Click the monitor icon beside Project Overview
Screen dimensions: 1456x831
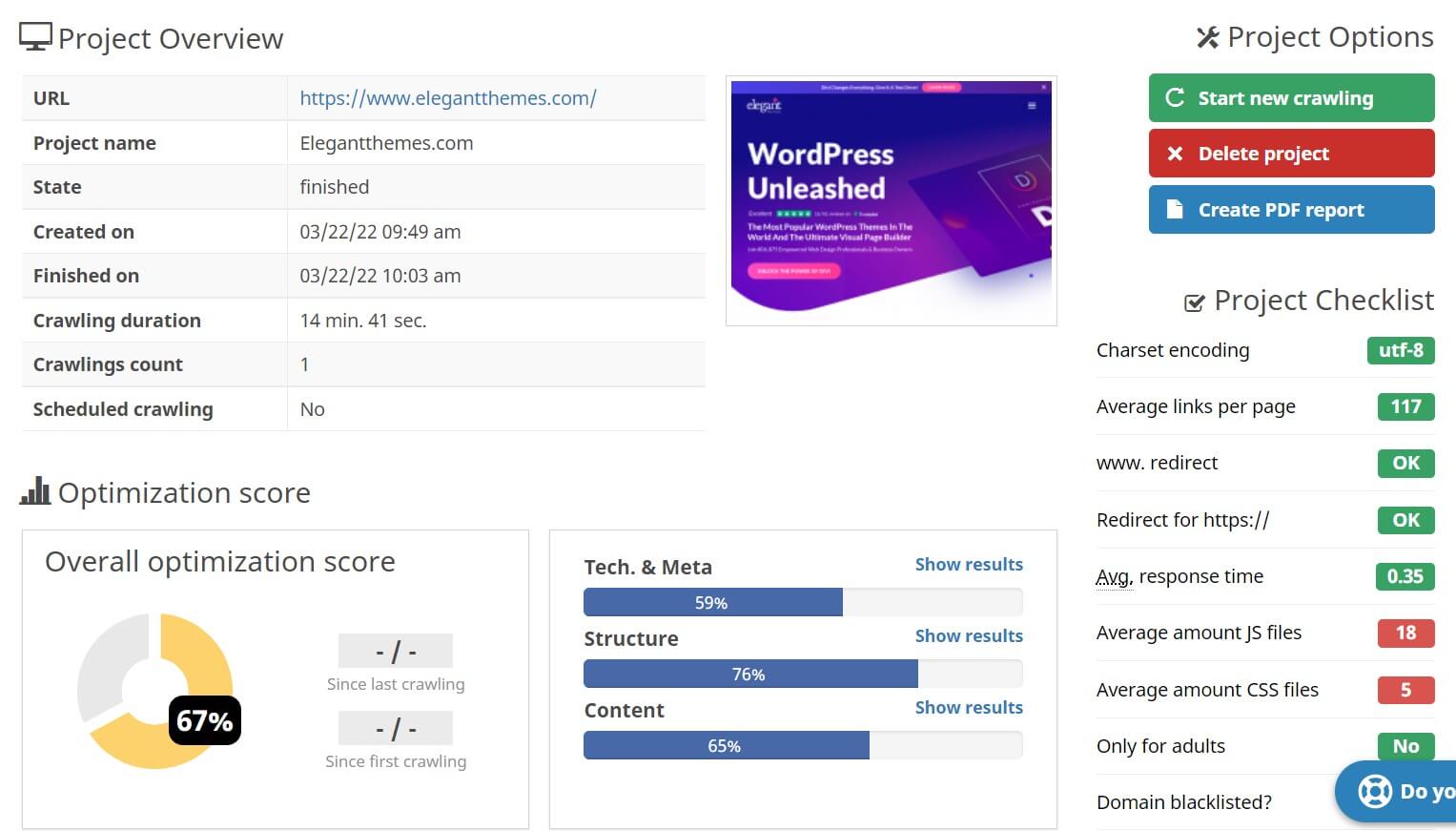pyautogui.click(x=35, y=37)
